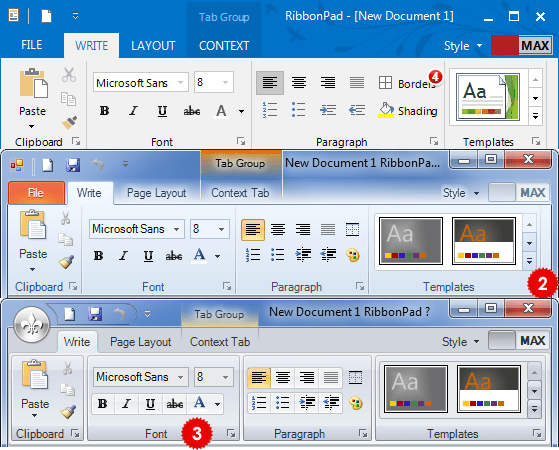Select Center alignment in top blue ribbon
The image size is (559, 450).
point(299,83)
